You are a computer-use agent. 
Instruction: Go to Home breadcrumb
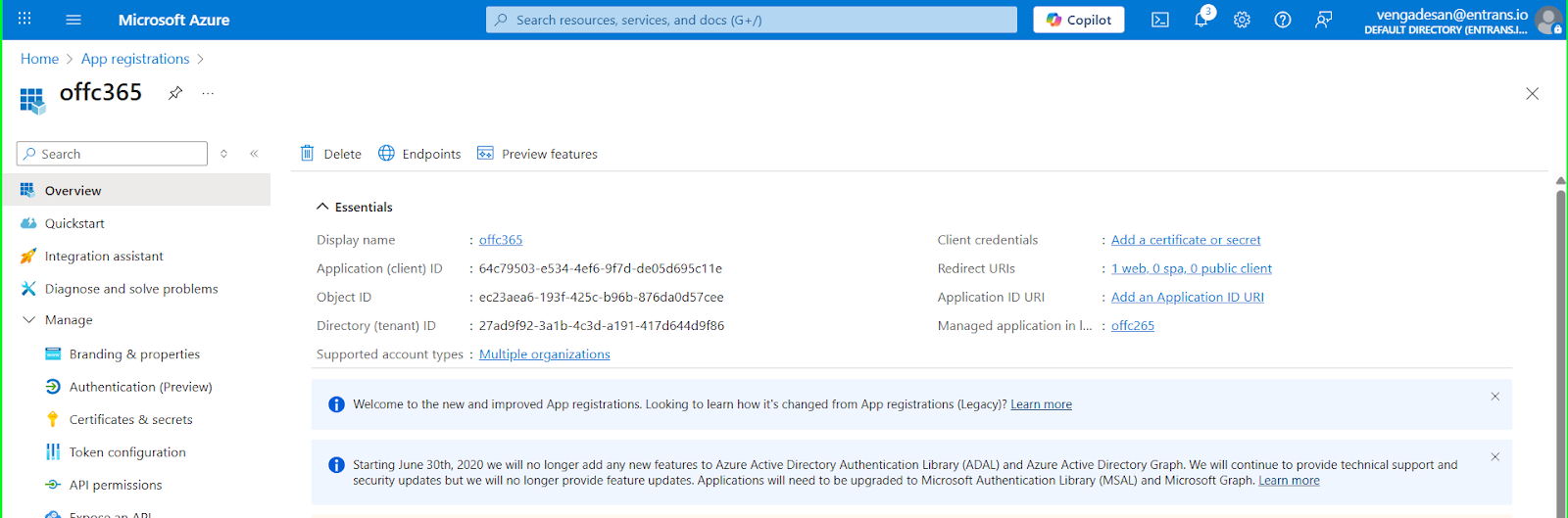click(x=39, y=59)
